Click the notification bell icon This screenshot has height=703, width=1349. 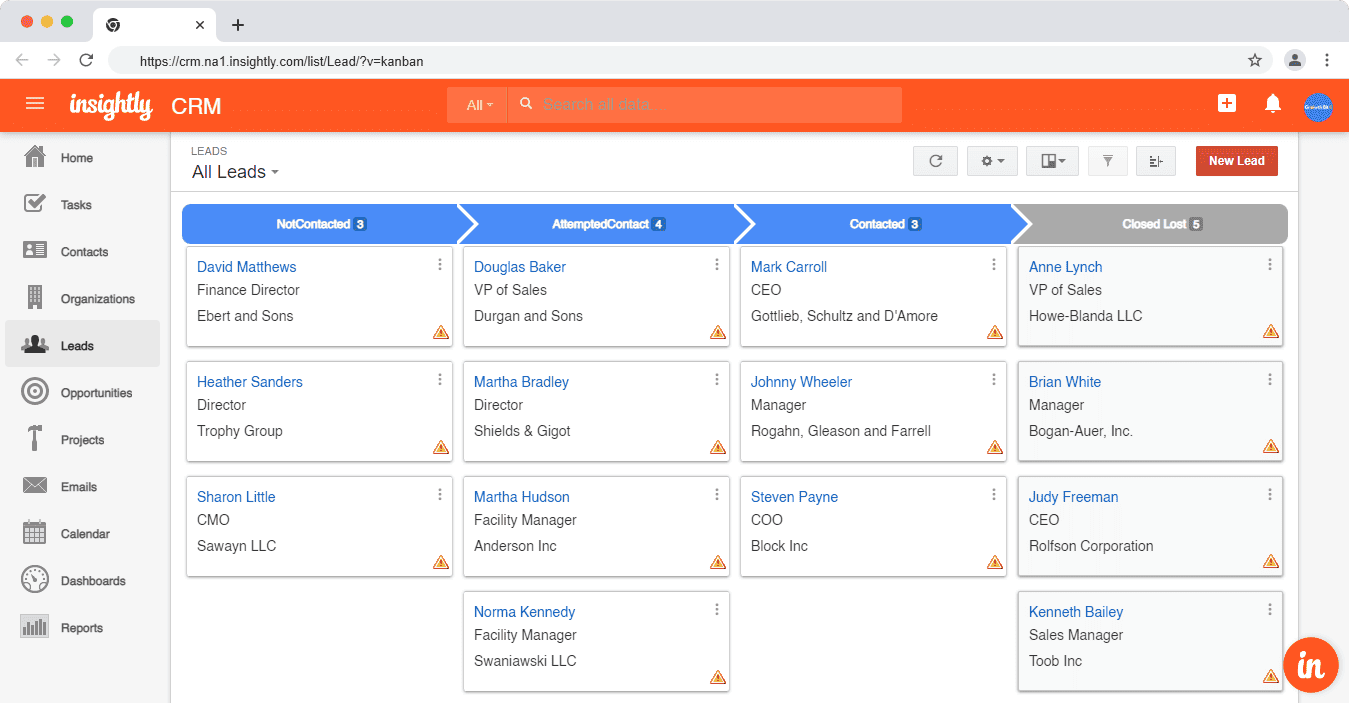pos(1270,103)
